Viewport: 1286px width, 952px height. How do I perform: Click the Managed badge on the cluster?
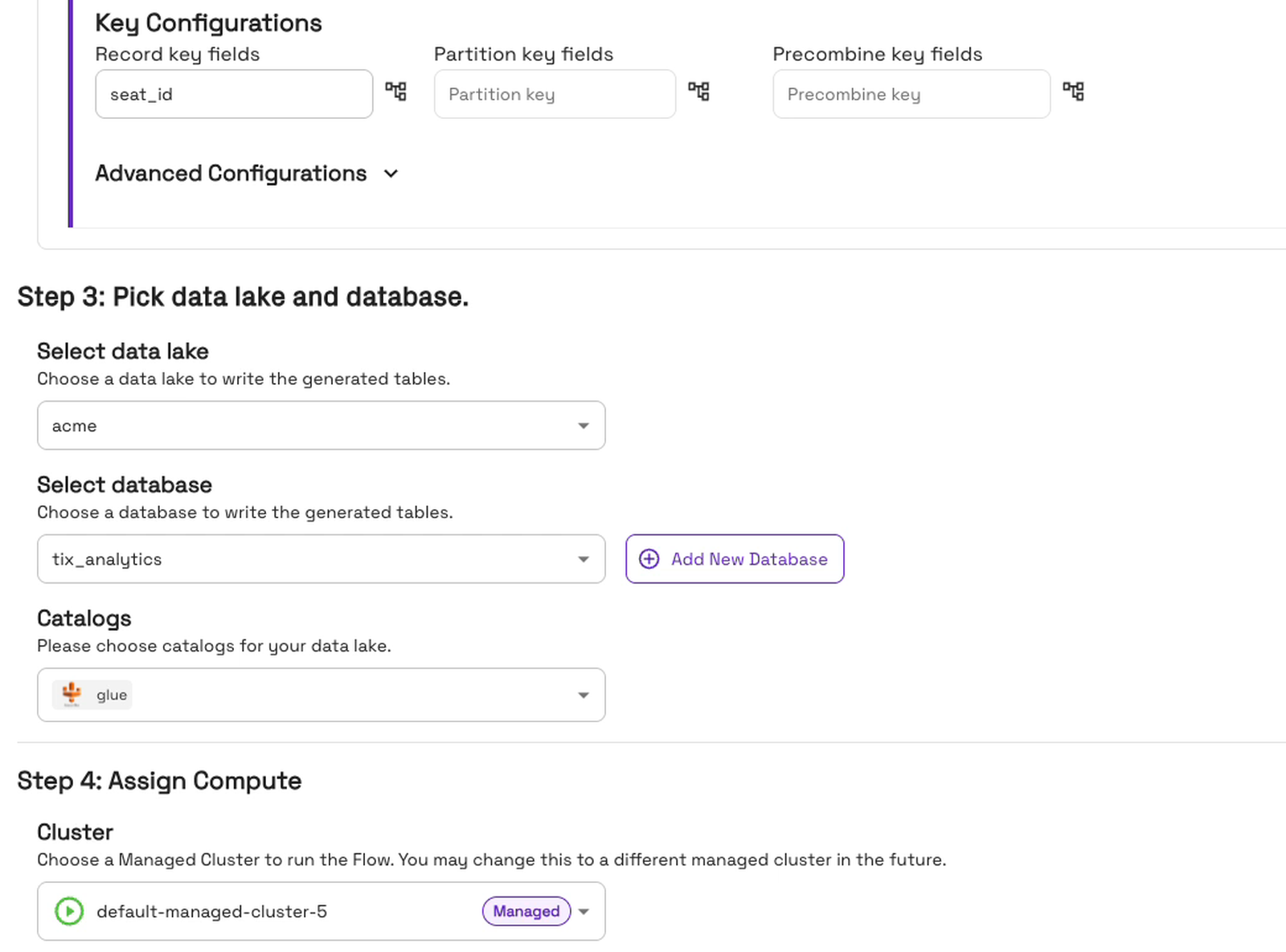coord(526,911)
